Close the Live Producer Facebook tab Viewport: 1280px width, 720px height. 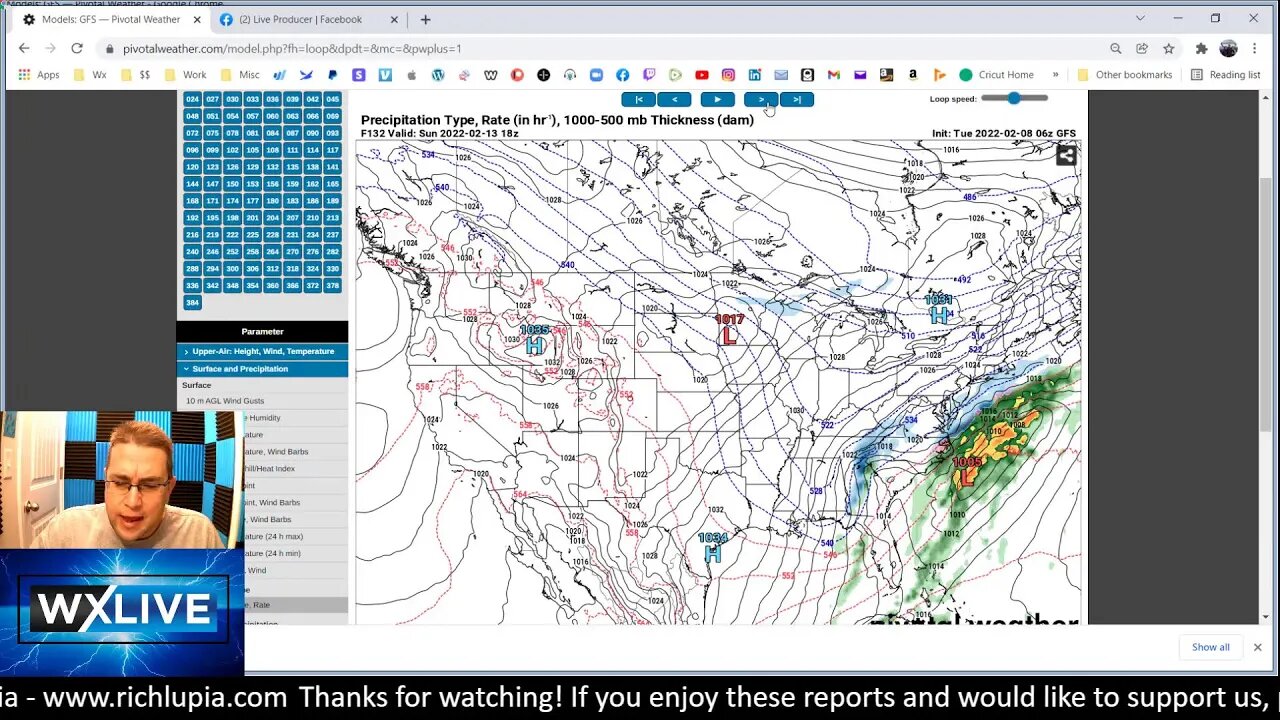click(394, 19)
